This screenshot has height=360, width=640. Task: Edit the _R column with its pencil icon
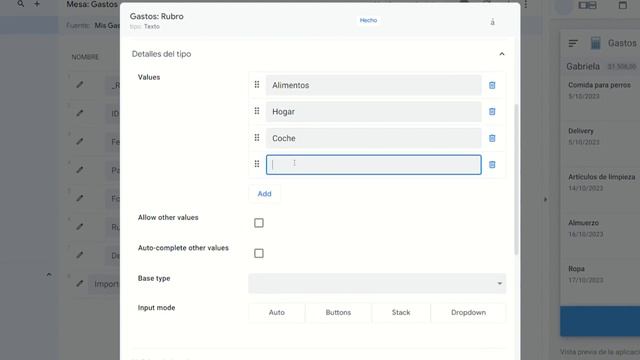coord(80,84)
